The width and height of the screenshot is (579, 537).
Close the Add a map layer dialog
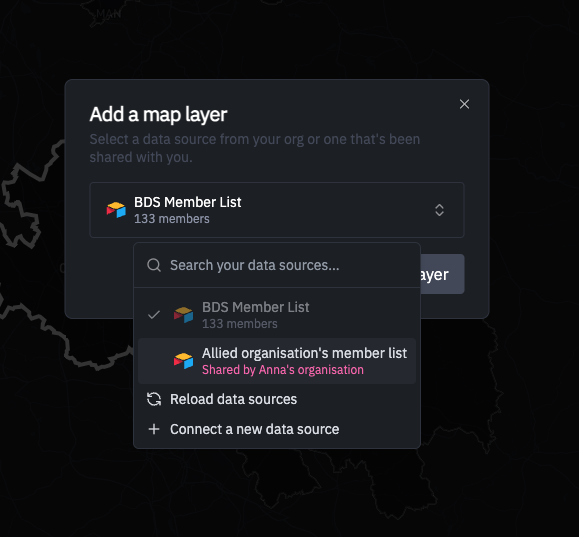click(x=464, y=104)
